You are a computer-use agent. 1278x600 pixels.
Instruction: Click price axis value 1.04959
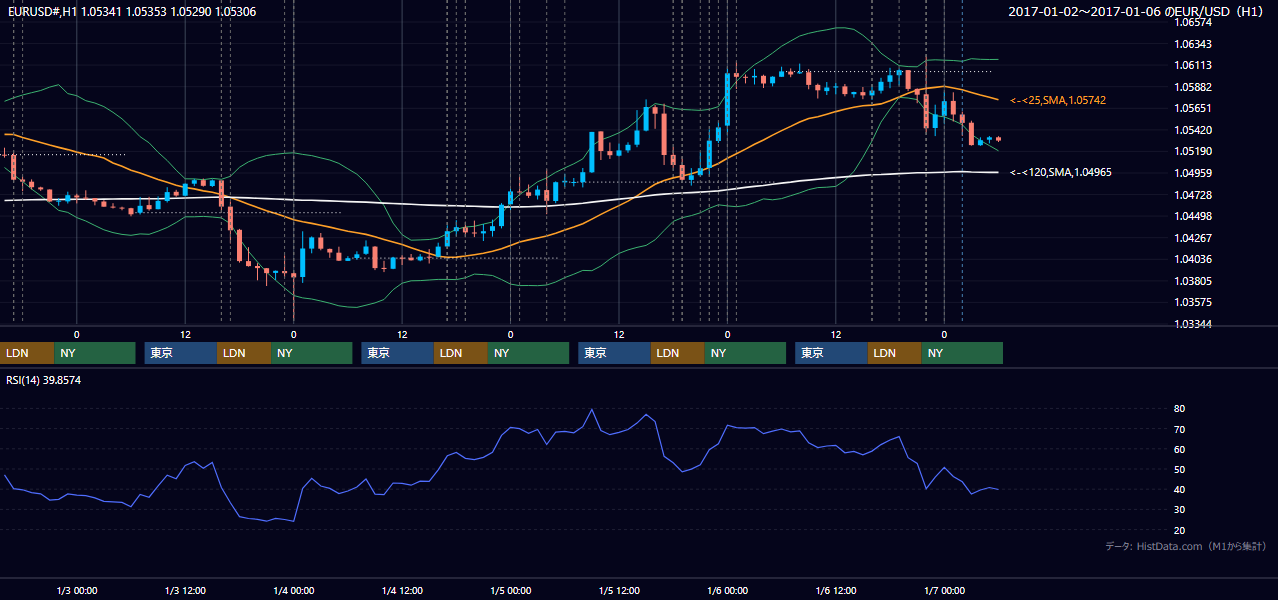1192,173
